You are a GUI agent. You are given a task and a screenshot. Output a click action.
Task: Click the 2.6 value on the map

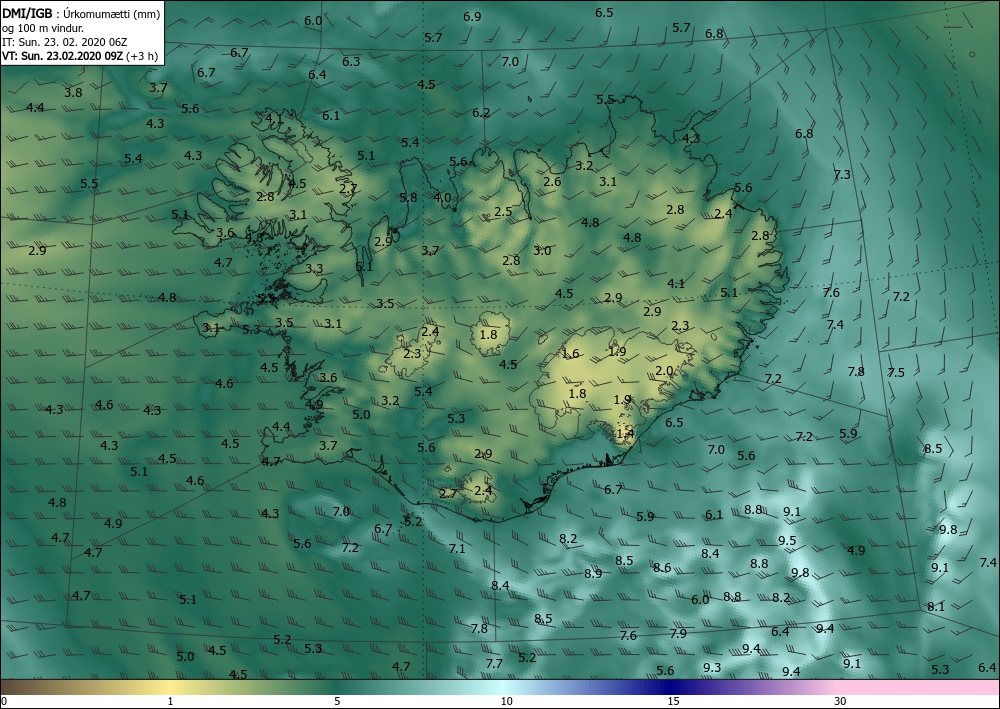[552, 182]
